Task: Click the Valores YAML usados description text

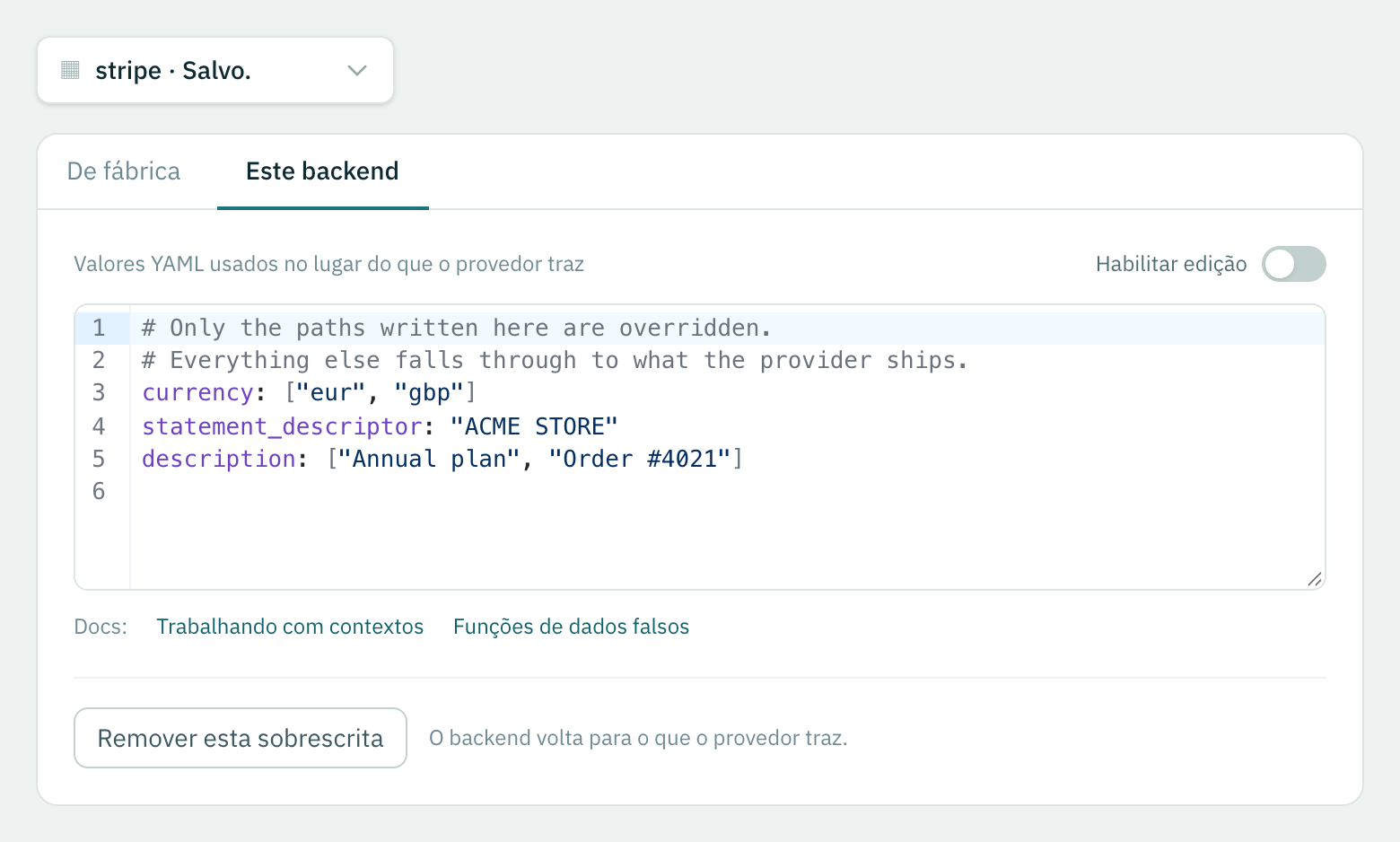Action: click(x=328, y=264)
